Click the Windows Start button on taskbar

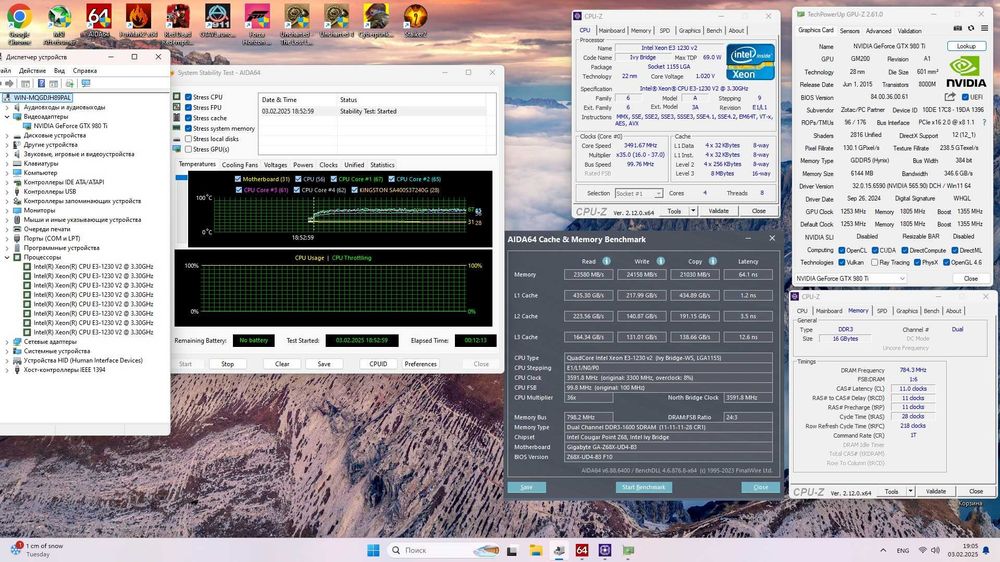[x=374, y=551]
